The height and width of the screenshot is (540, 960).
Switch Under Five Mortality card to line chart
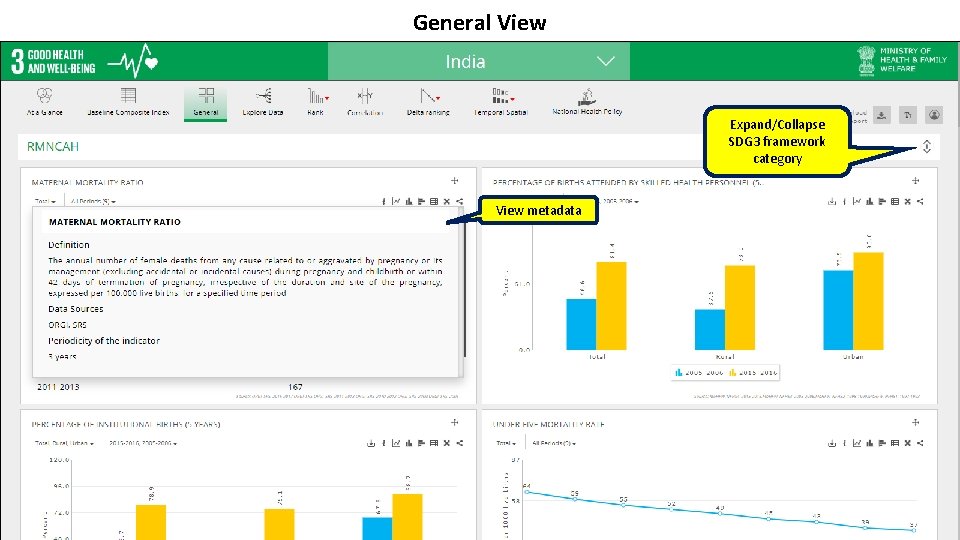[x=857, y=443]
